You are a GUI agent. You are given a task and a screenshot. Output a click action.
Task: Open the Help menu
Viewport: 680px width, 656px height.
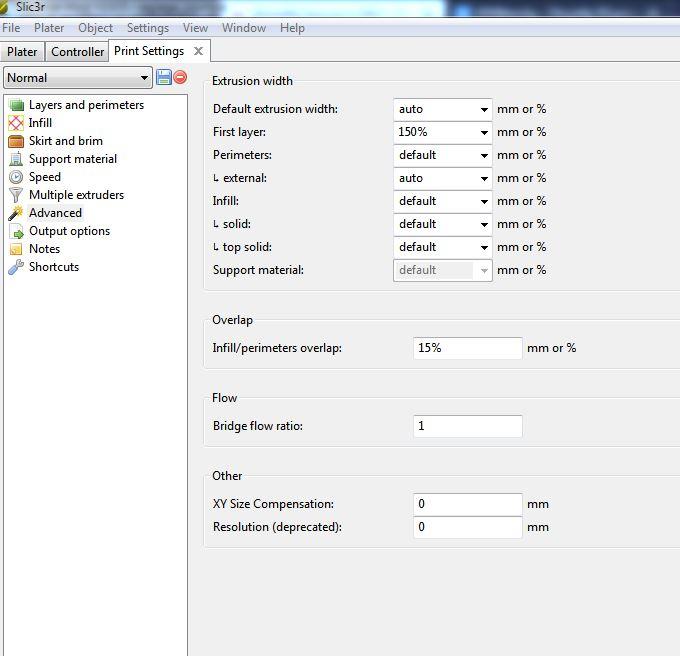point(292,28)
